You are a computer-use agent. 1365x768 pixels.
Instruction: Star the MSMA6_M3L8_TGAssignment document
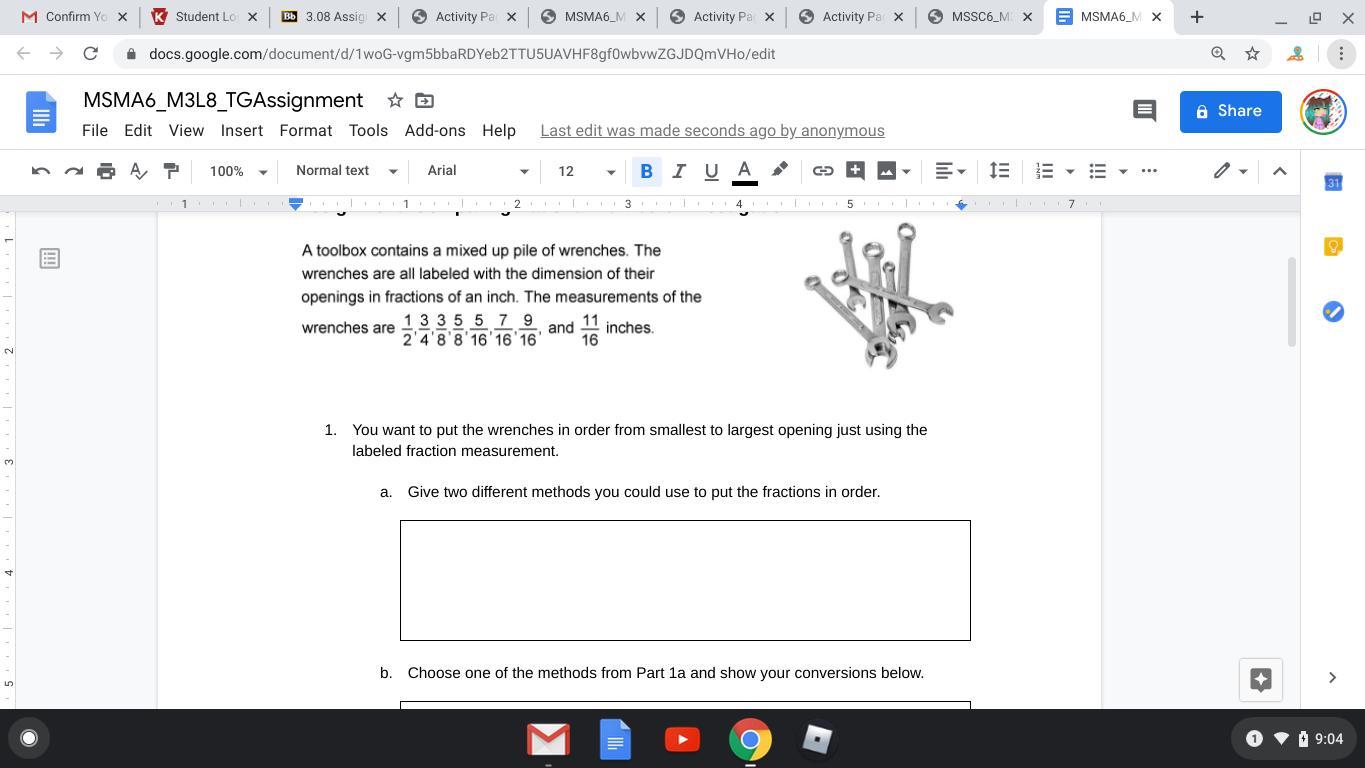point(395,100)
